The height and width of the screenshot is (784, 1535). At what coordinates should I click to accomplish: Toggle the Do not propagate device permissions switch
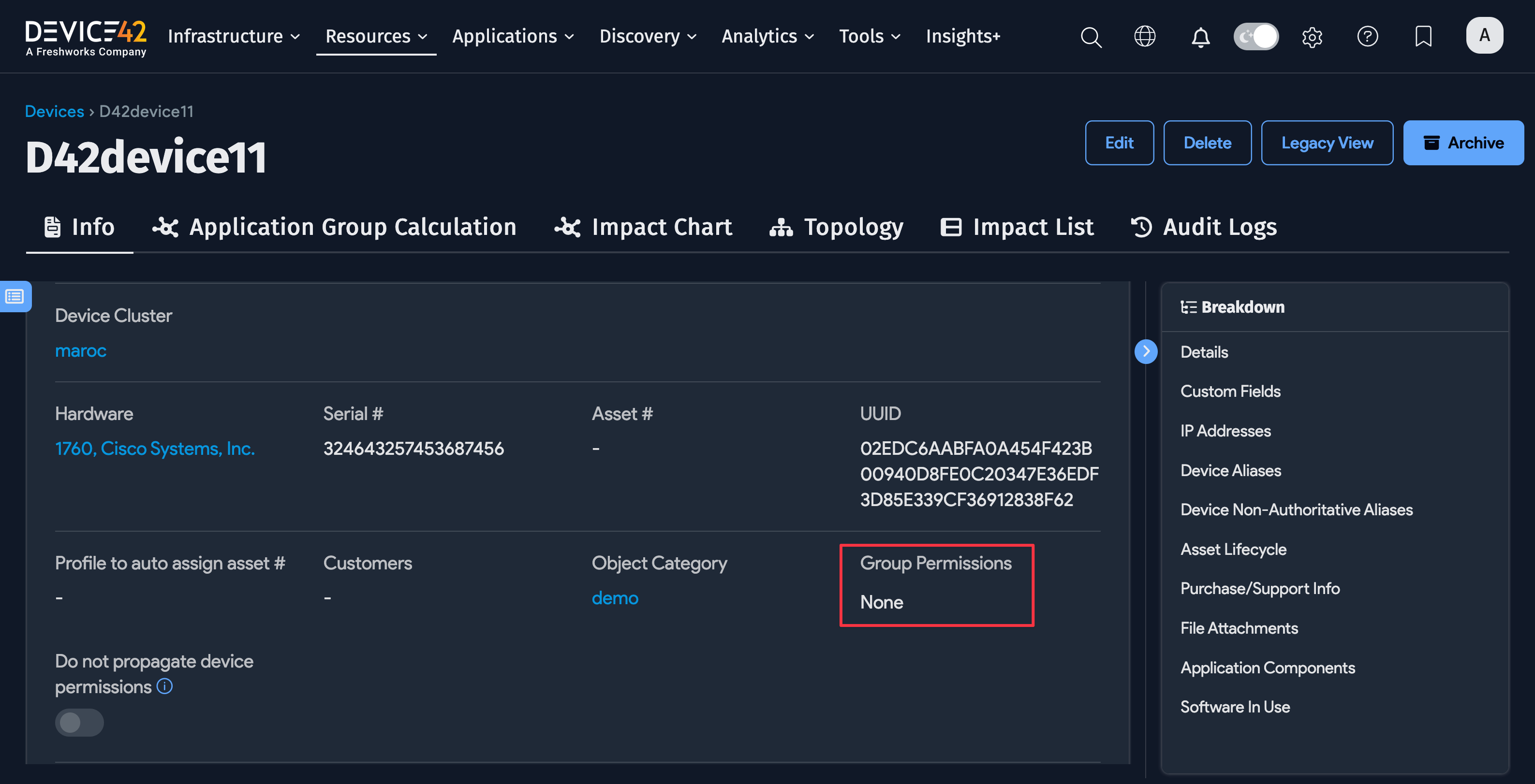click(x=79, y=722)
